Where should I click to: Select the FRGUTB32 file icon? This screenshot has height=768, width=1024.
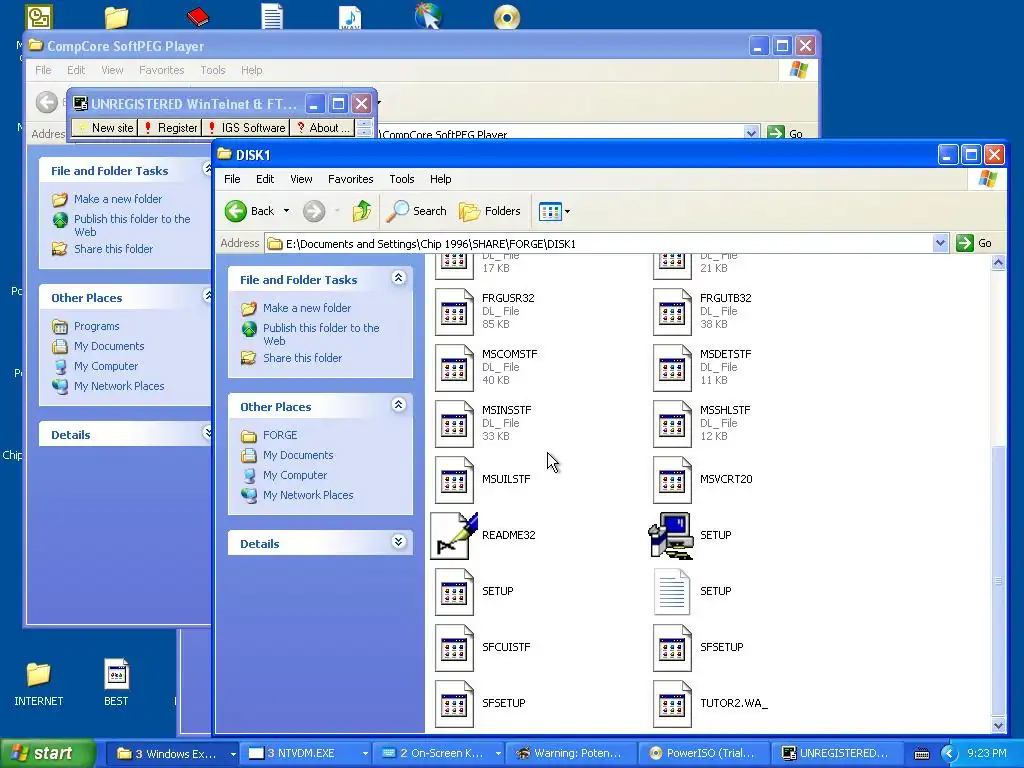672,312
